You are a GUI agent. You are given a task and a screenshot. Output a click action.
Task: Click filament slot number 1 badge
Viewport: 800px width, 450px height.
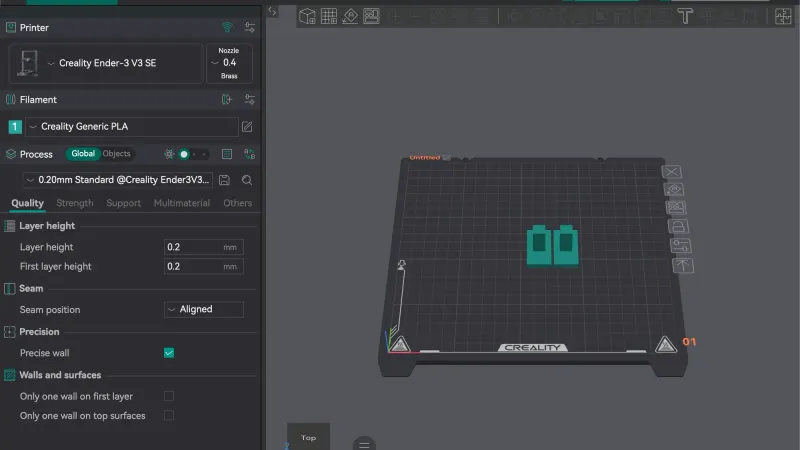pos(15,127)
